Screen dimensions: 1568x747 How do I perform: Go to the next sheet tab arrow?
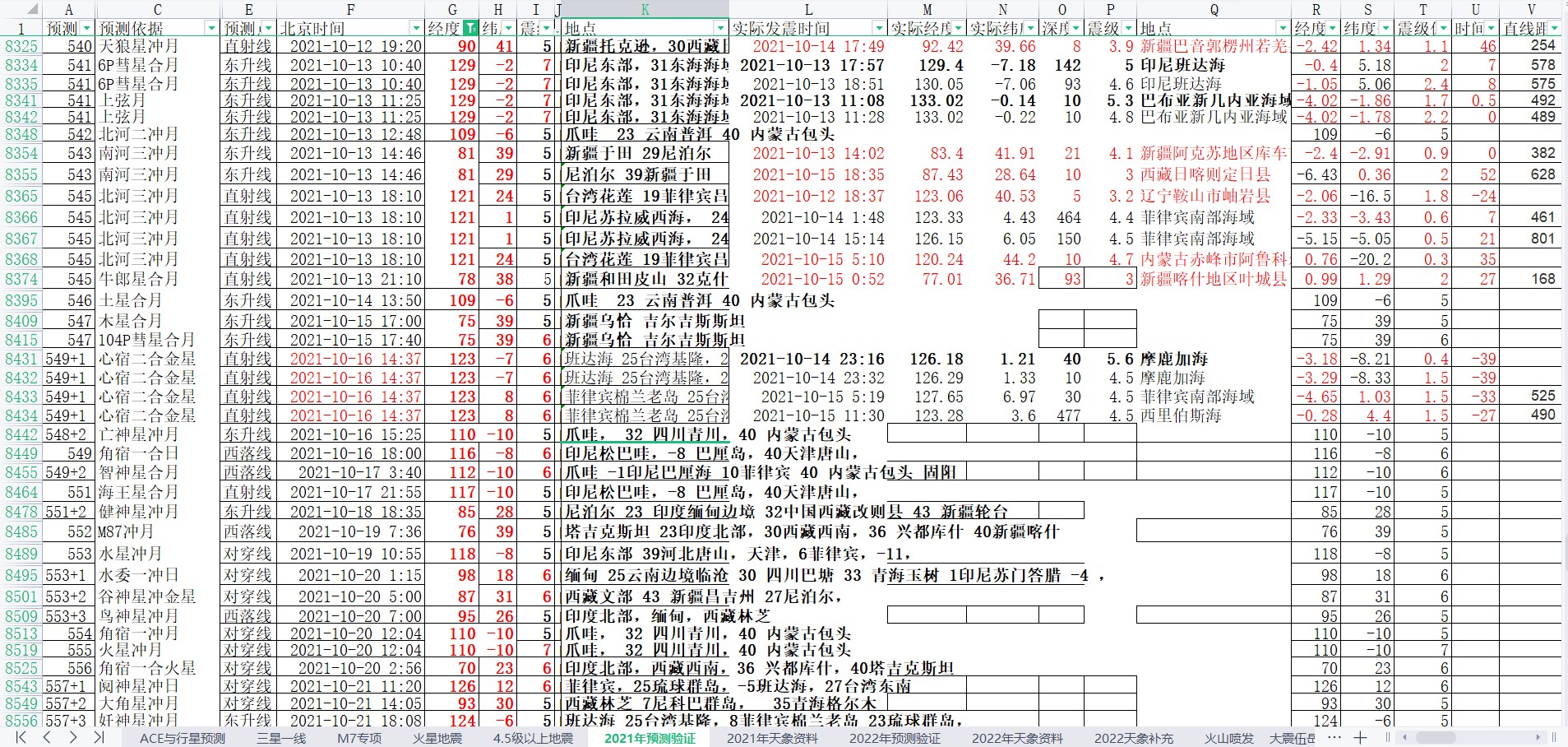pyautogui.click(x=73, y=737)
